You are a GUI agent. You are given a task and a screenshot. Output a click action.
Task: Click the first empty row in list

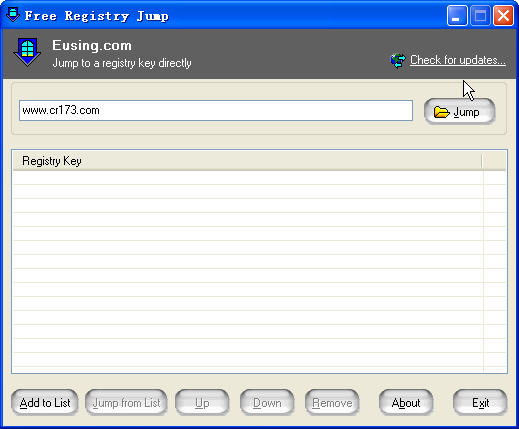[x=248, y=178]
